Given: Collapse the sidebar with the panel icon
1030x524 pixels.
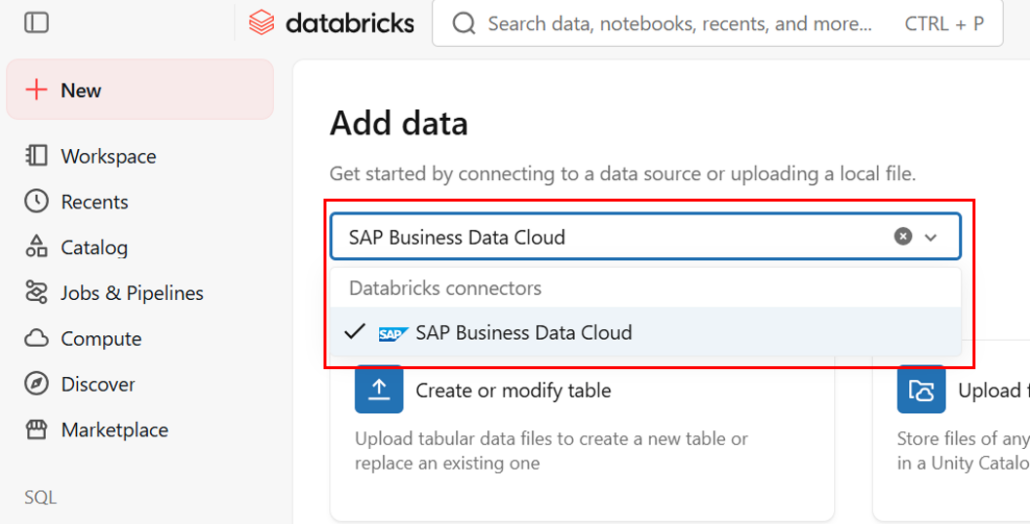Looking at the screenshot, I should tap(36, 22).
